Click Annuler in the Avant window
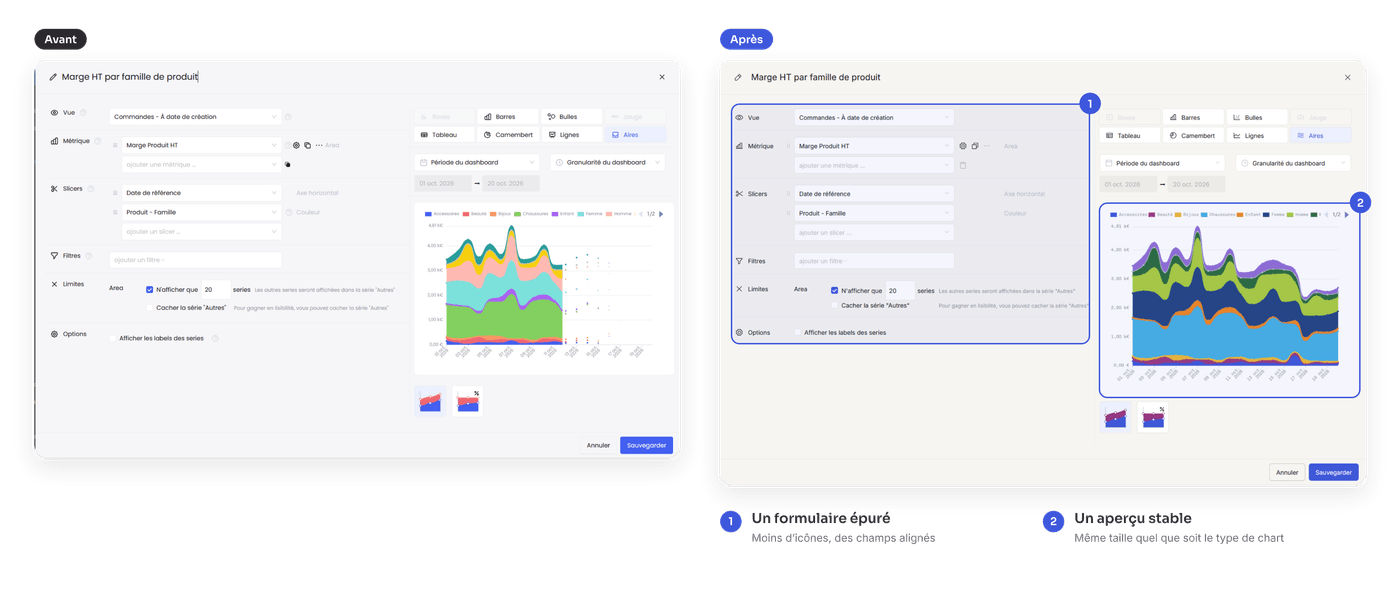The image size is (1400, 597). click(598, 445)
